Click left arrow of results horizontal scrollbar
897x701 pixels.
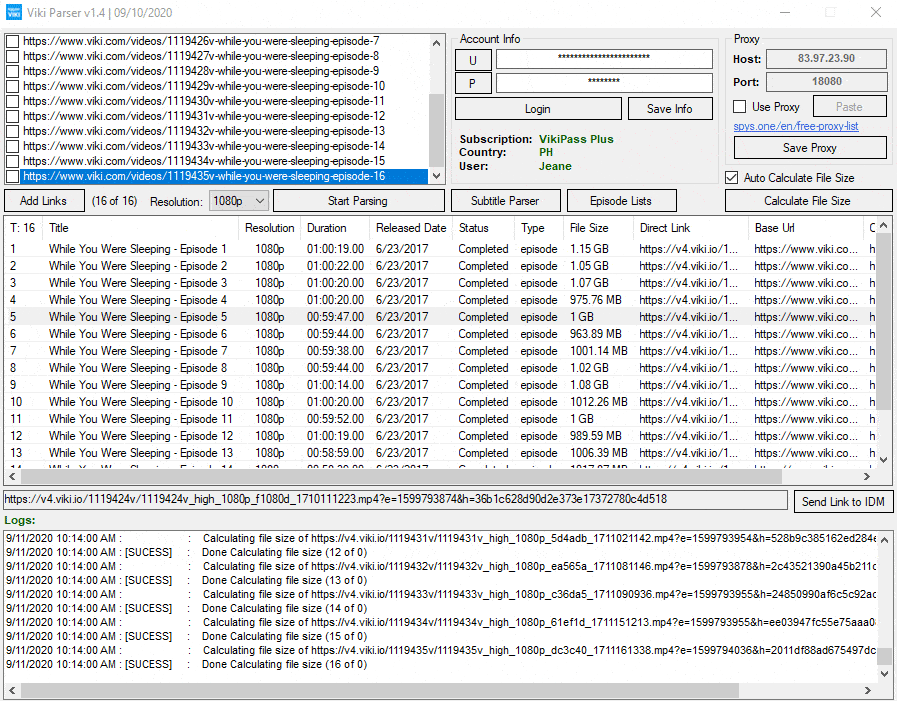pyautogui.click(x=13, y=476)
